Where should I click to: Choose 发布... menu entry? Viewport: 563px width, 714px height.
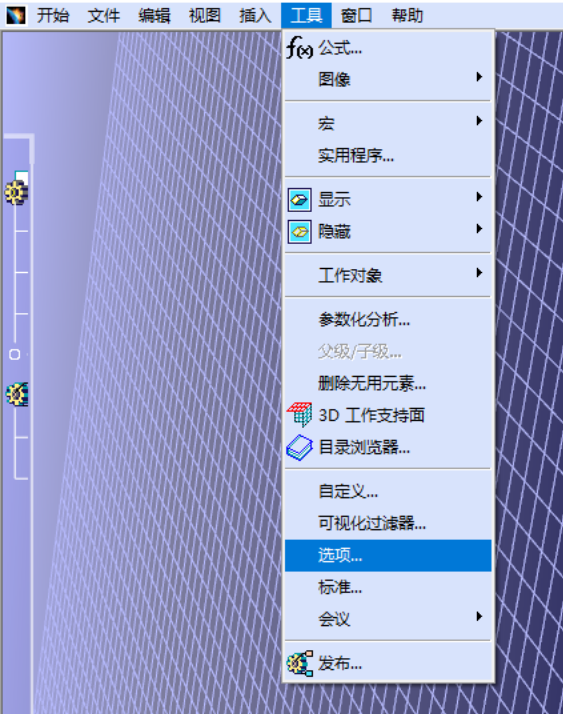coord(388,663)
